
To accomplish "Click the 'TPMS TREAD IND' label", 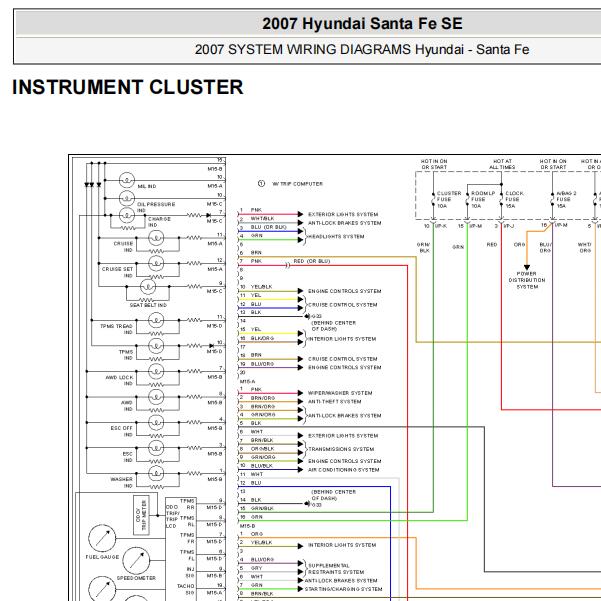I will [x=117, y=329].
